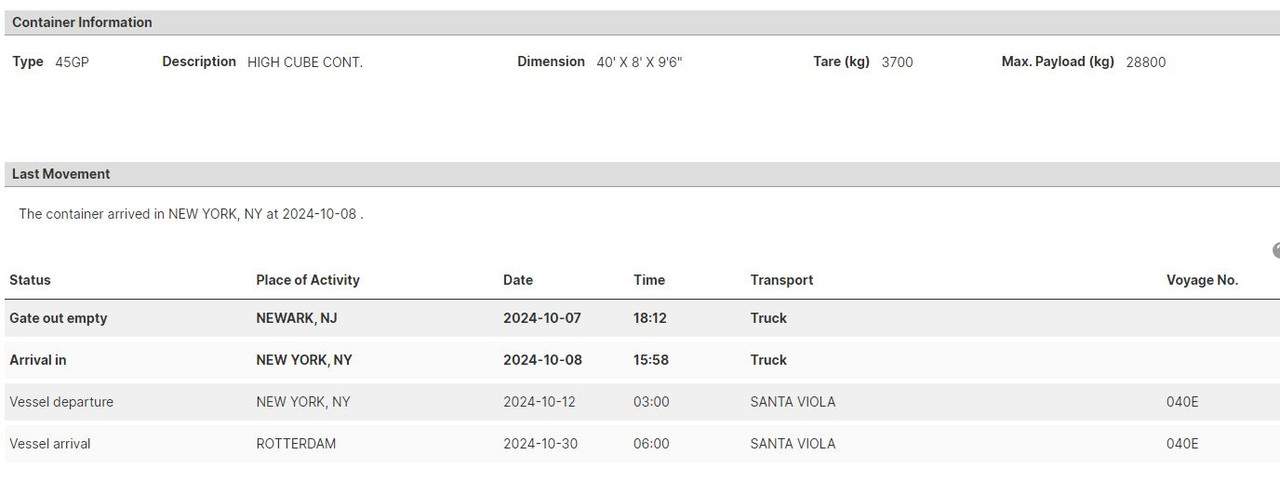Click ROTTERDAM in the place column
The width and height of the screenshot is (1280, 483).
(296, 444)
